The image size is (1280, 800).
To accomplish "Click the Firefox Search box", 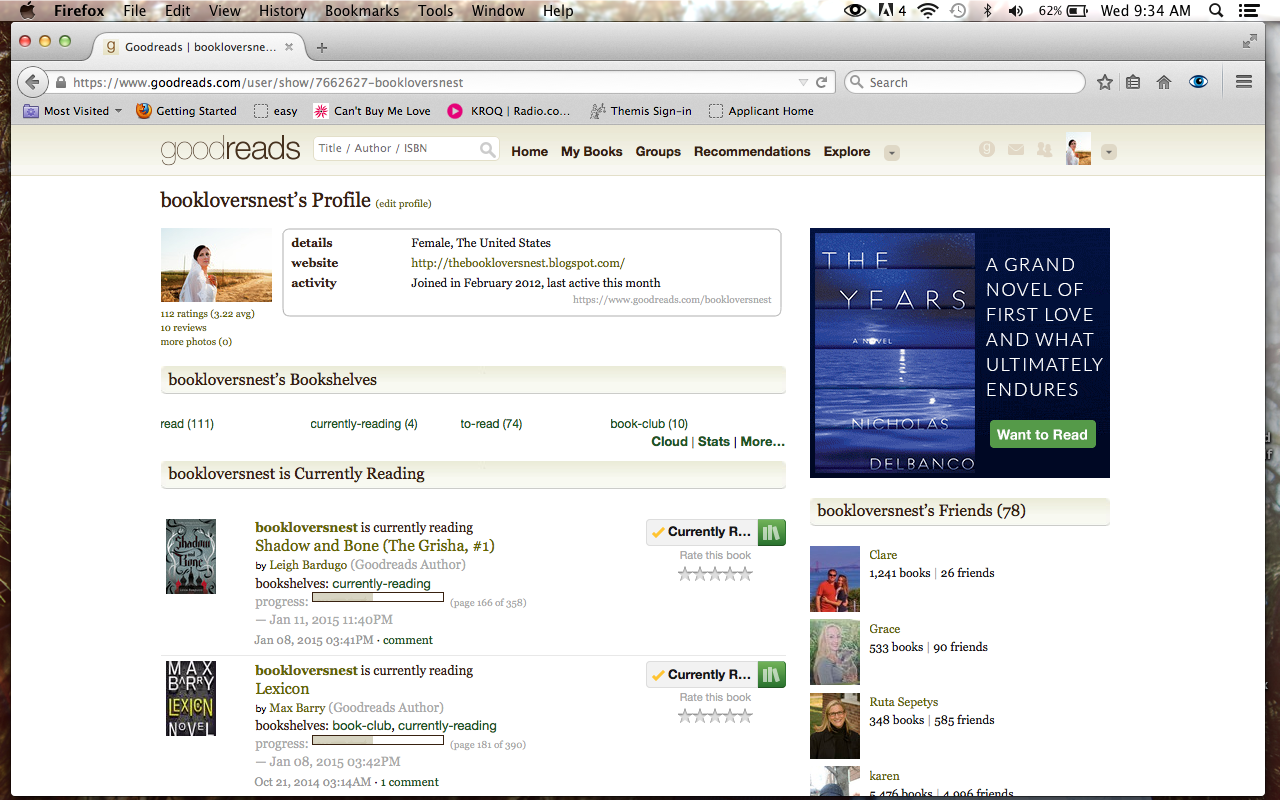I will (965, 82).
